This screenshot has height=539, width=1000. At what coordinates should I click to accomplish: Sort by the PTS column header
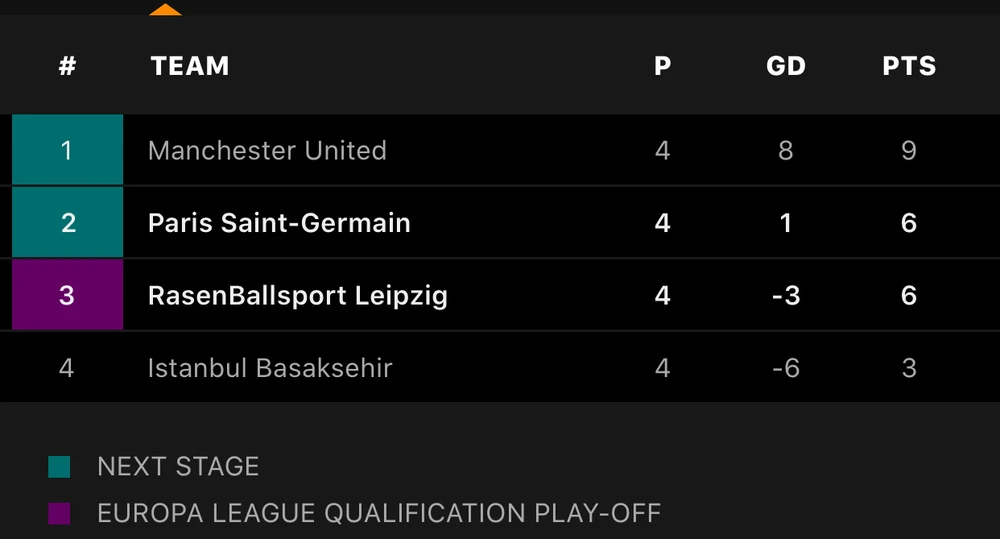coord(908,66)
